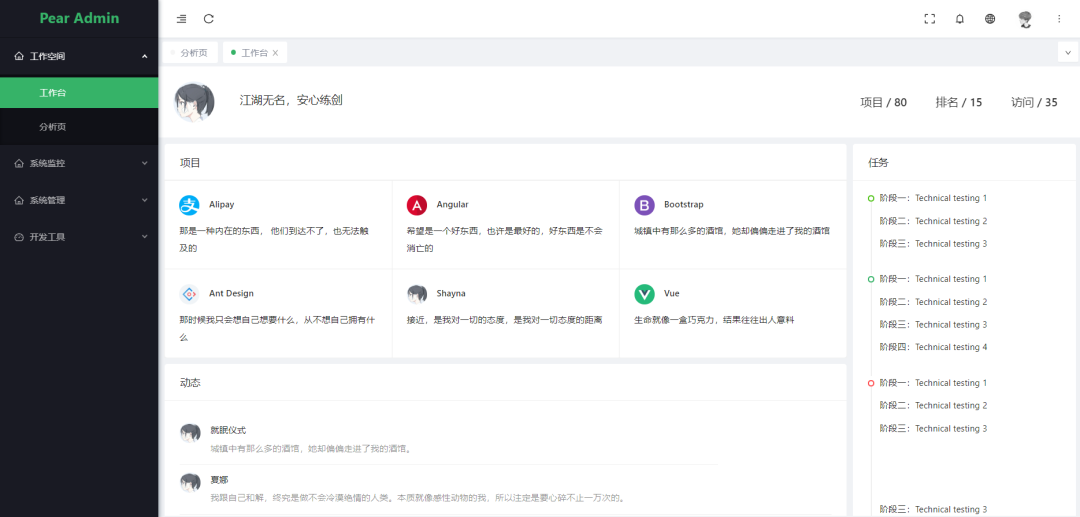The height and width of the screenshot is (517, 1080).
Task: Expand the 系统管理 sidebar menu
Action: coord(79,200)
